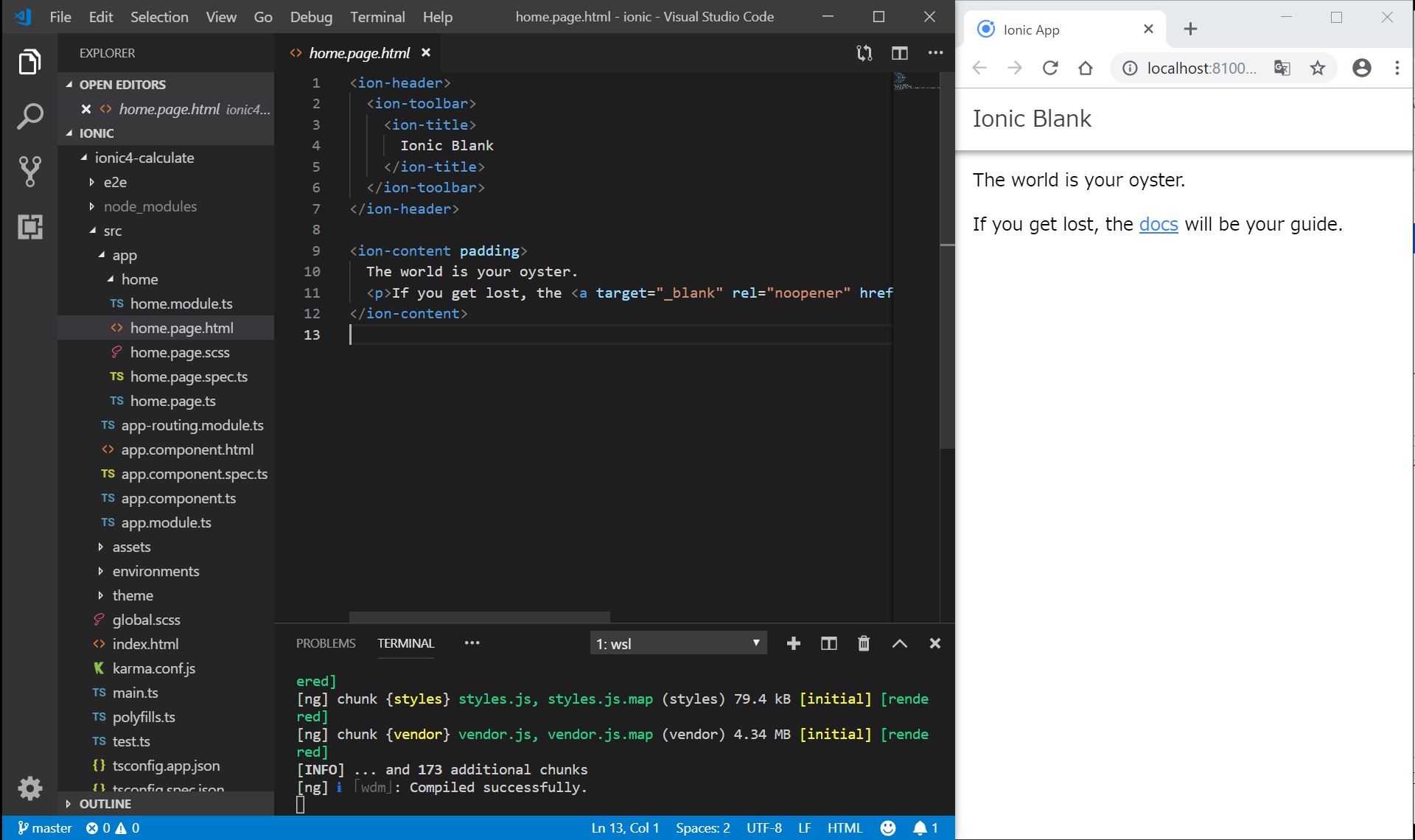Add a new terminal with plus icon
The image size is (1415, 840).
click(793, 643)
